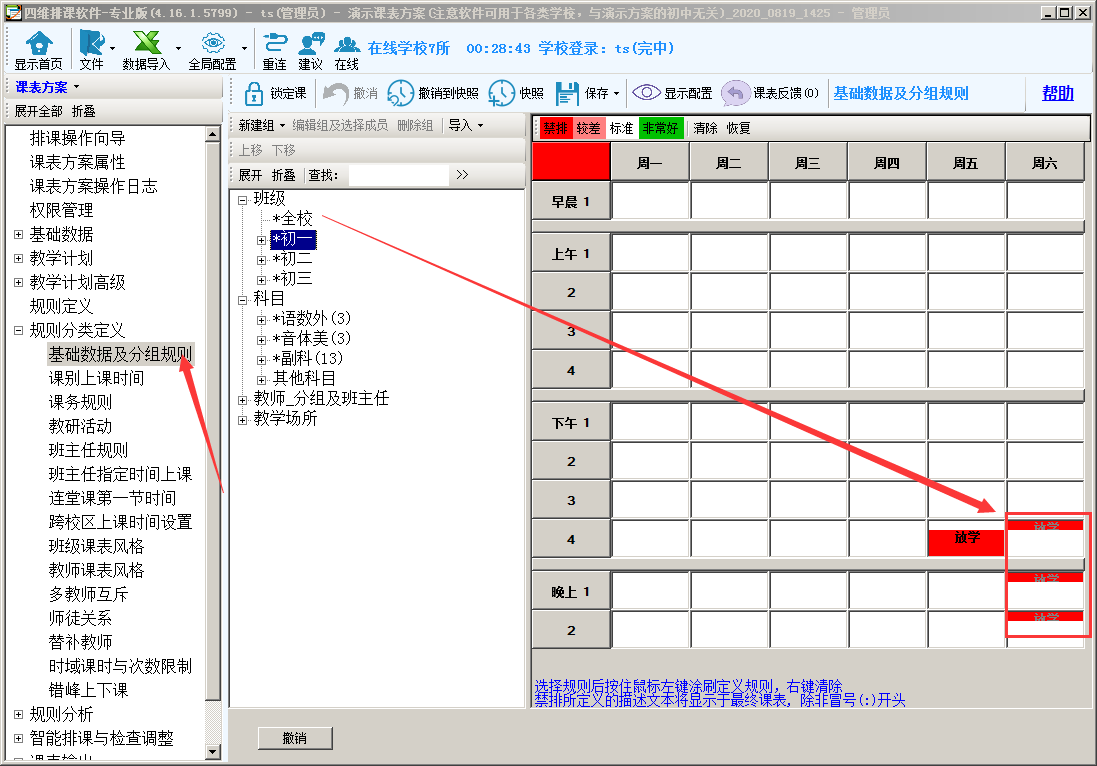Click the 全局配置 eye-gear icon
1097x766 pixels.
point(212,43)
